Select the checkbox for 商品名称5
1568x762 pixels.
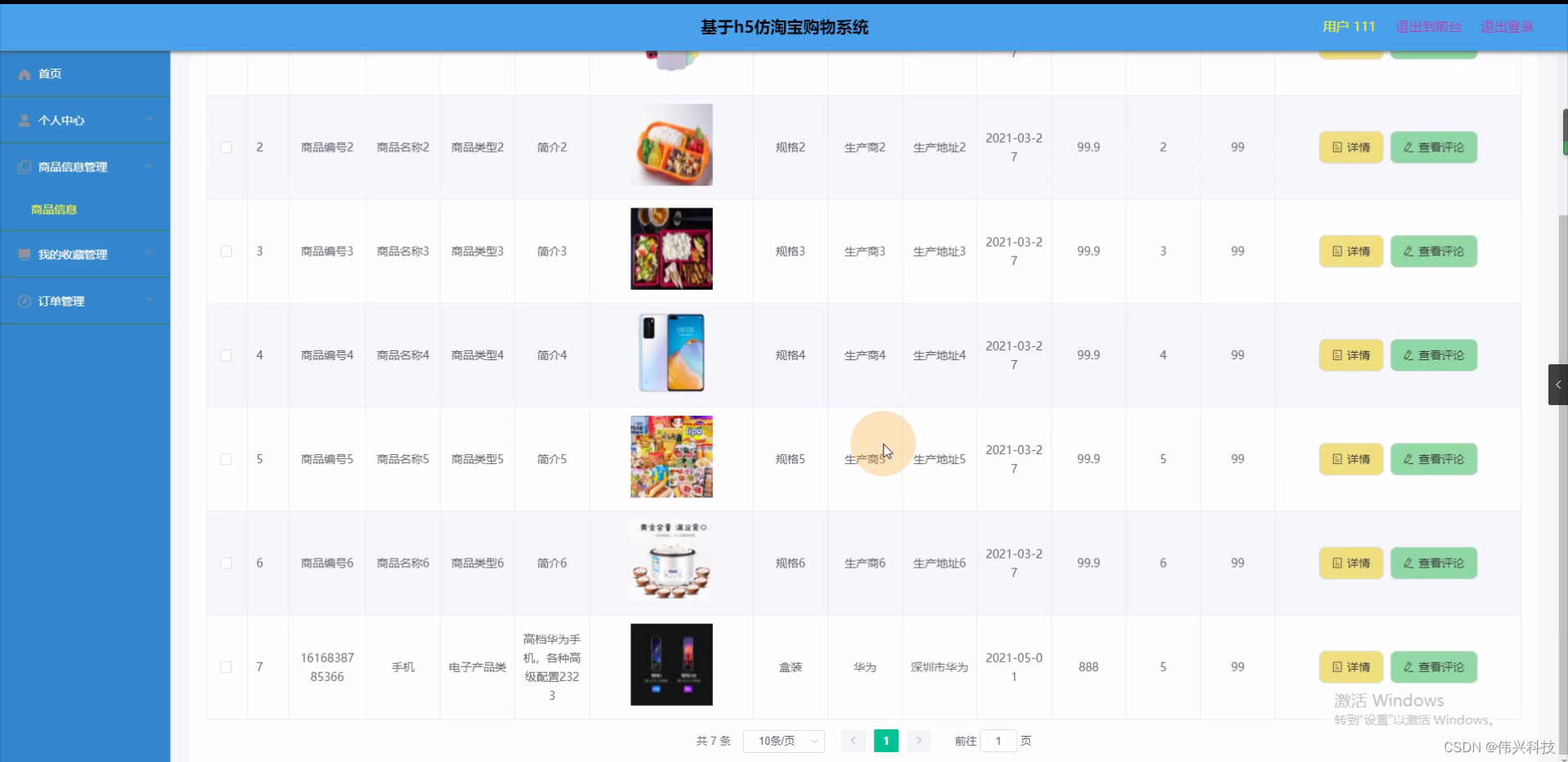226,459
